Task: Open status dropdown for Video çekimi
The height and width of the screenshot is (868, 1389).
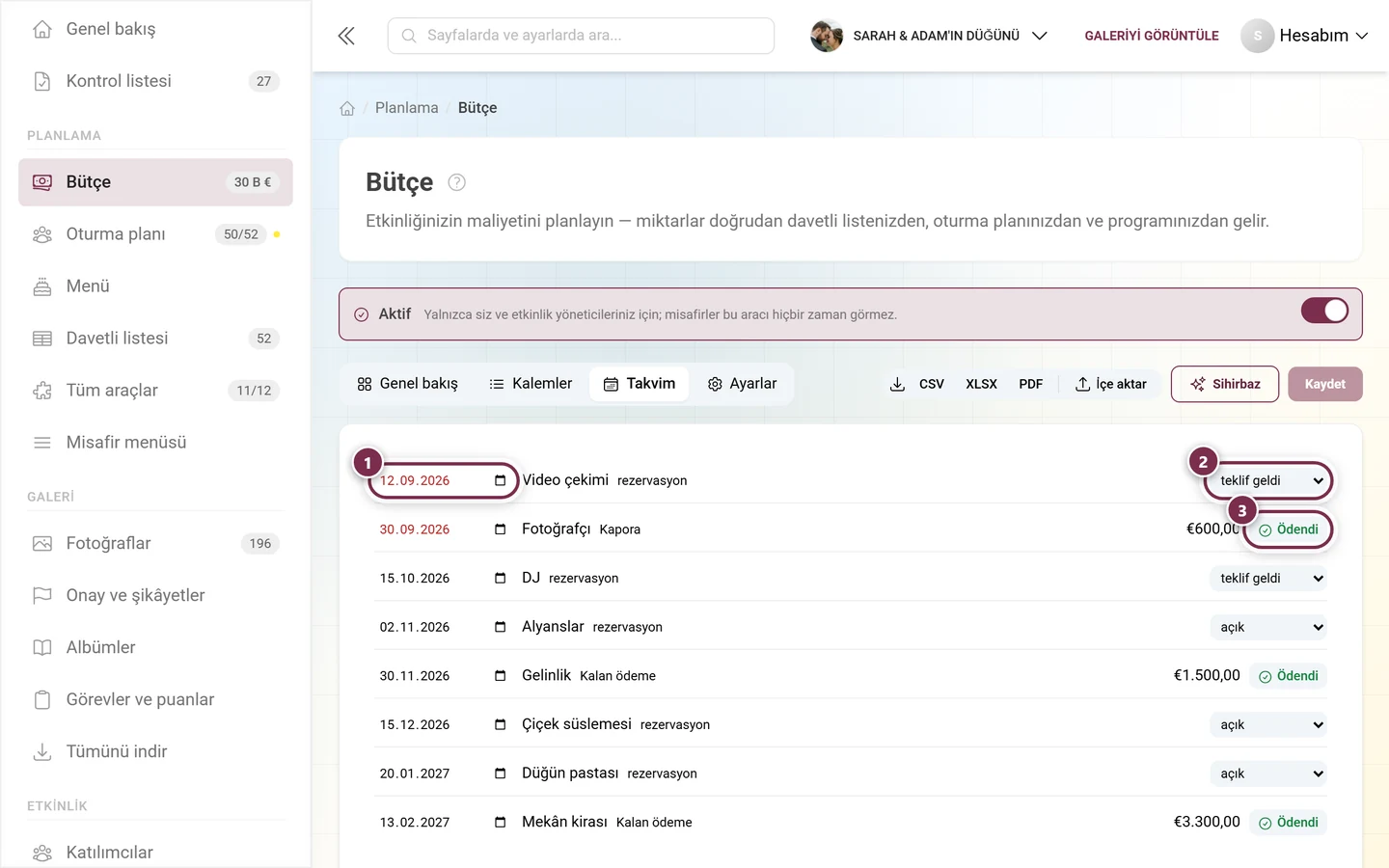Action: tap(1268, 480)
